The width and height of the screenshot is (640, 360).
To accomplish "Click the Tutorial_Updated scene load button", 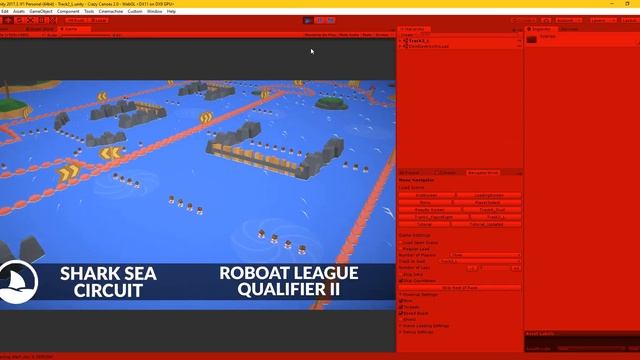I will [486, 224].
